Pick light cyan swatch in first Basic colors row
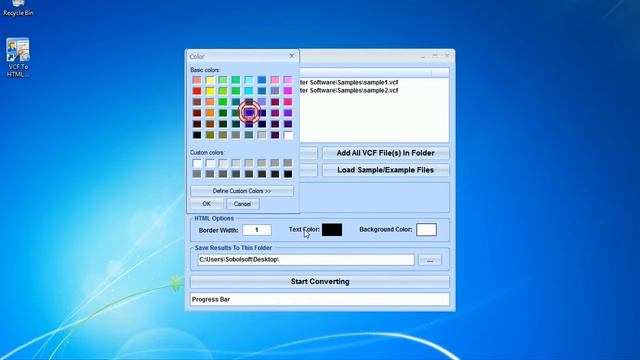640x360 pixels. (249, 80)
